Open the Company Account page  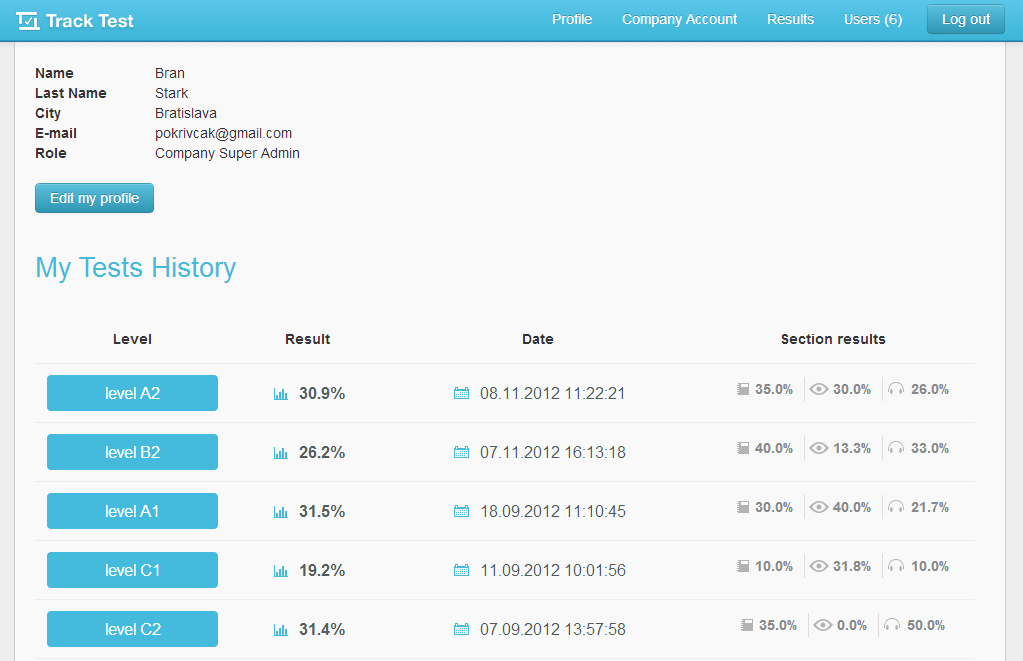click(x=679, y=19)
